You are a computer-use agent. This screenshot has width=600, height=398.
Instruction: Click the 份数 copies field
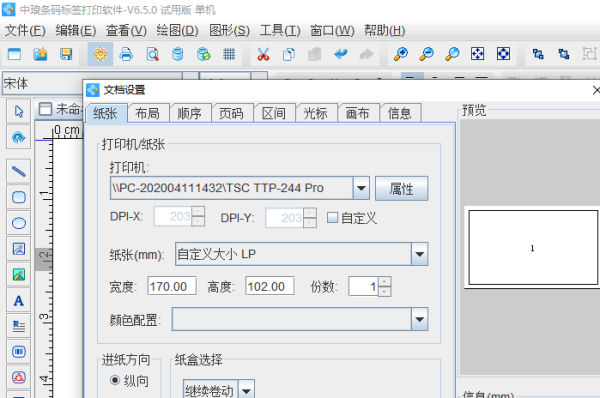click(364, 286)
